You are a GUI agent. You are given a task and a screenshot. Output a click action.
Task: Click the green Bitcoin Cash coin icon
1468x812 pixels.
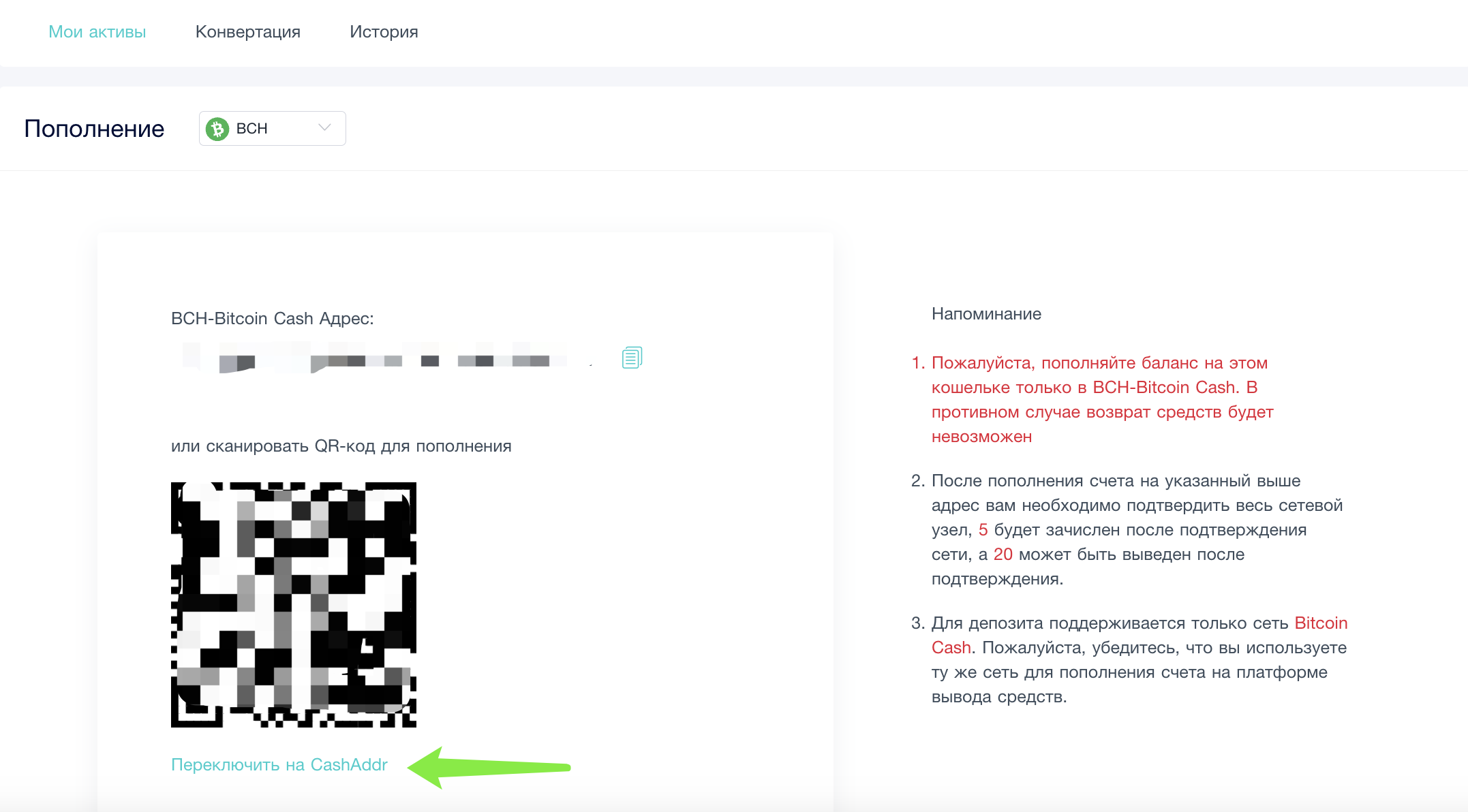(217, 129)
